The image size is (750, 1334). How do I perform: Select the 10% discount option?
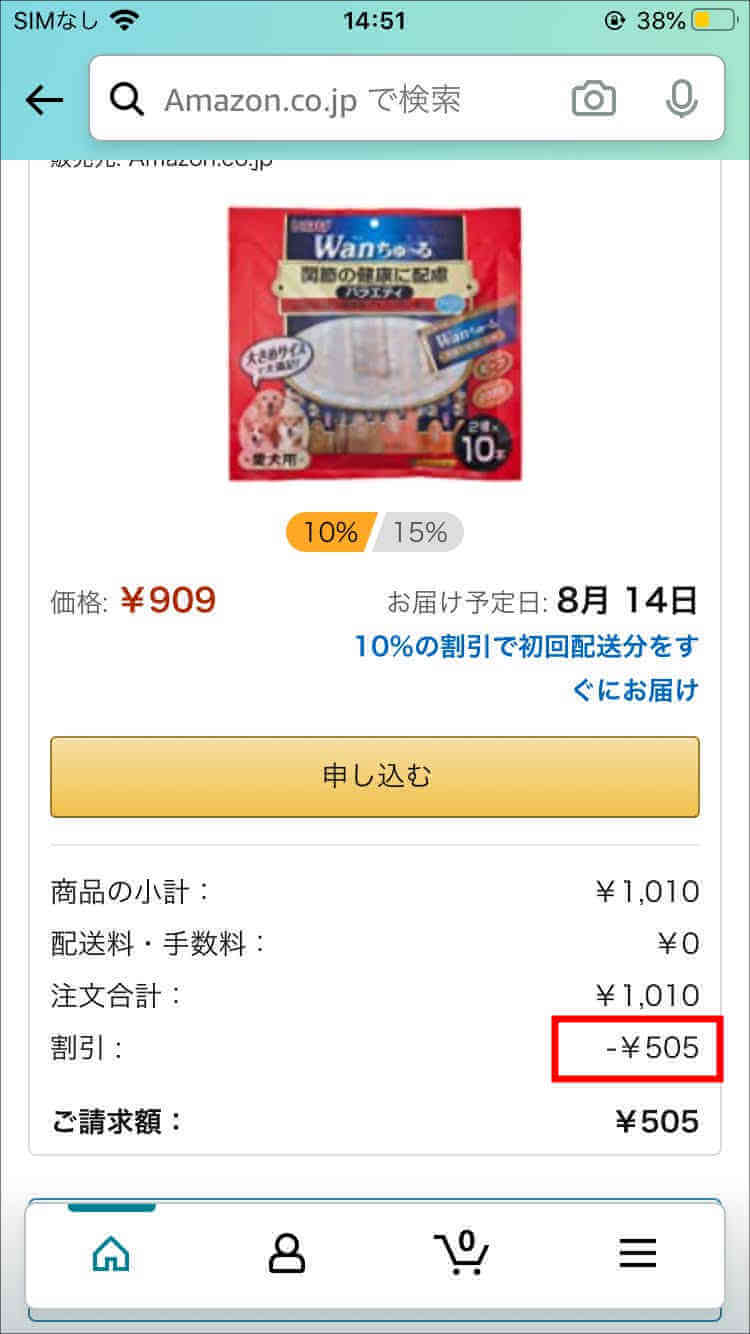coord(331,532)
